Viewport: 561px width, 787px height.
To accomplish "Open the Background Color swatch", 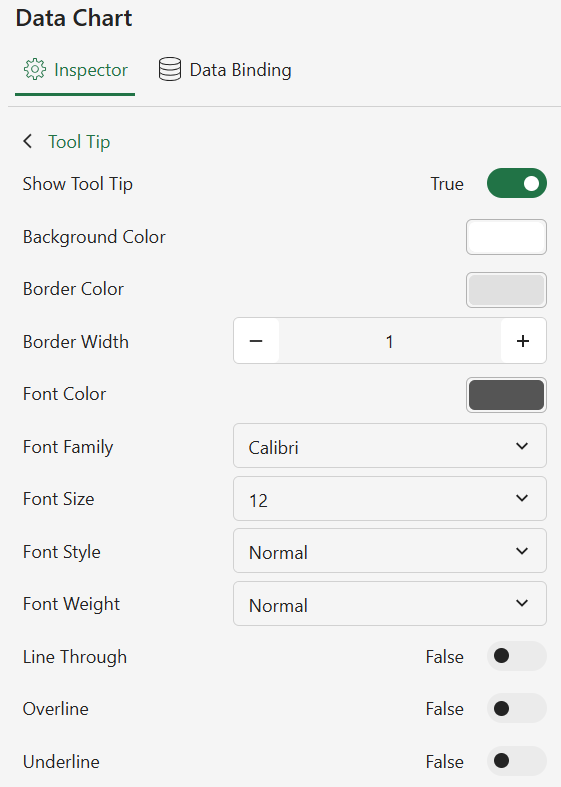I will tap(506, 237).
